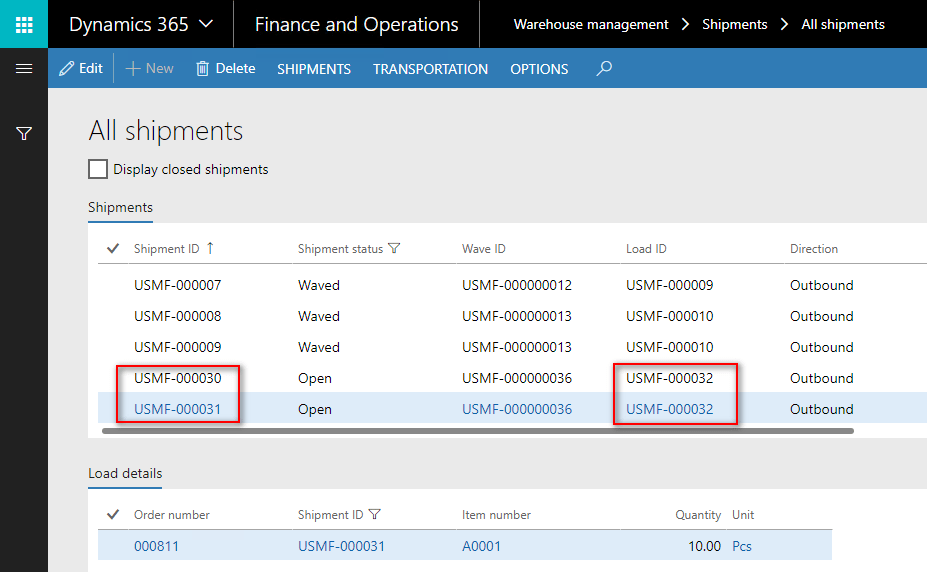Open wave link USMF-000000036 in selected row
The height and width of the screenshot is (572, 927).
click(x=517, y=409)
